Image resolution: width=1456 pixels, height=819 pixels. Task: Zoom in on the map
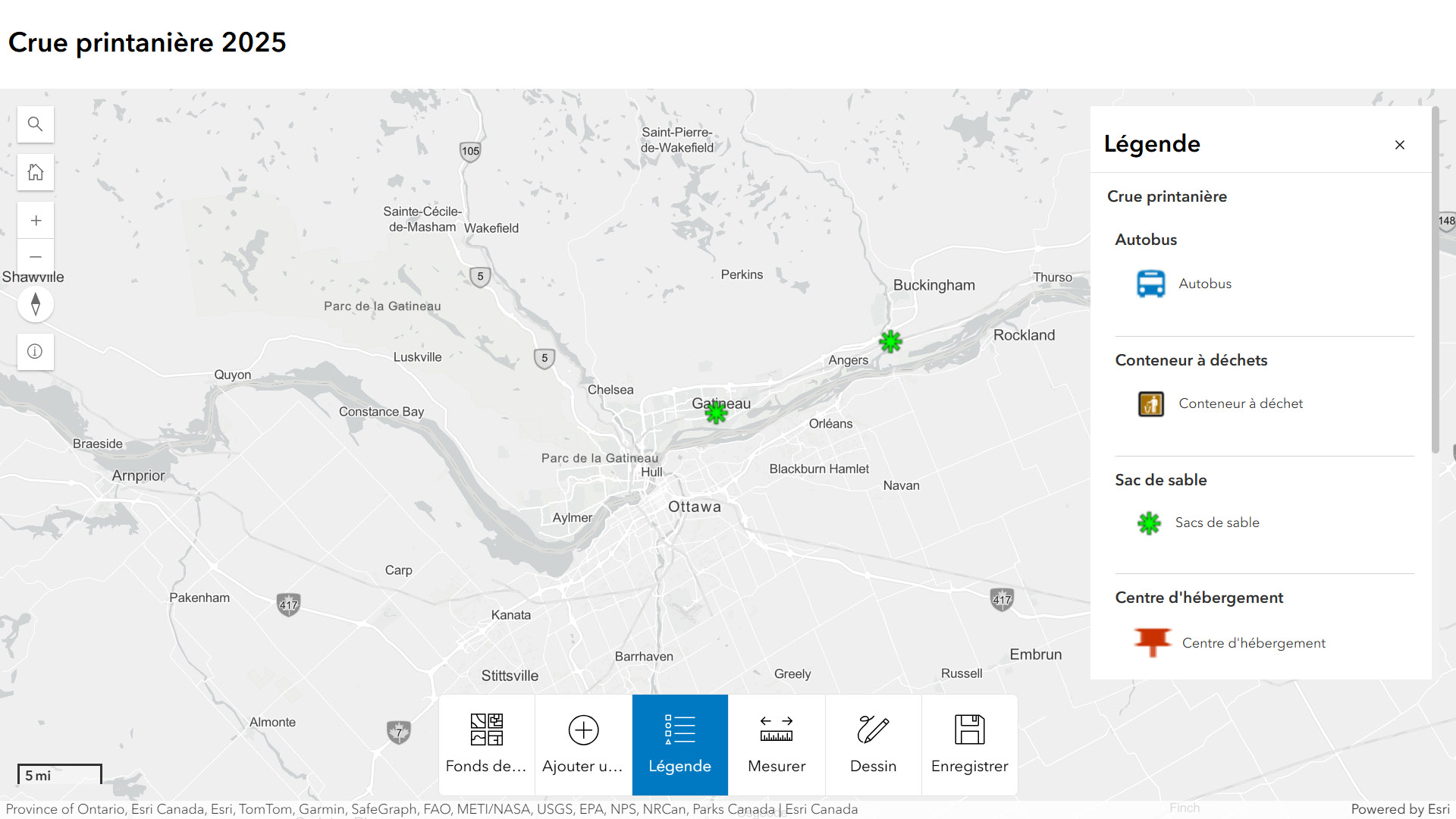(x=36, y=221)
